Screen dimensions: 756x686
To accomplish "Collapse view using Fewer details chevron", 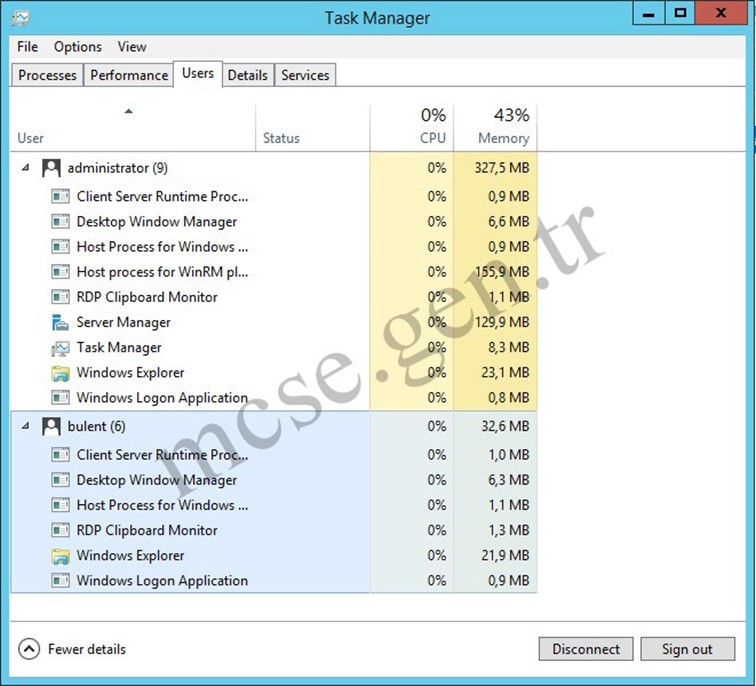I will (x=29, y=649).
